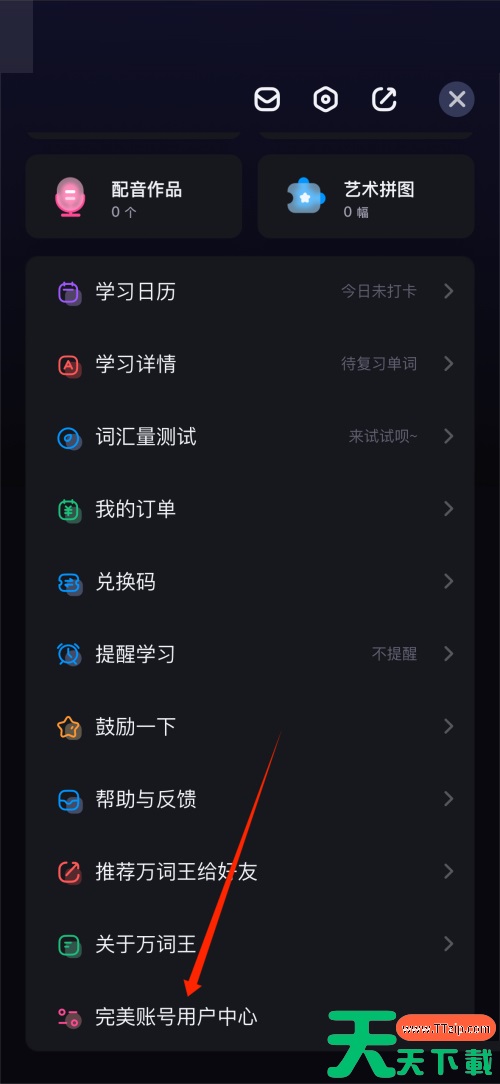Close the profile panel with X
Image resolution: width=500 pixels, height=1084 pixels.
[456, 100]
